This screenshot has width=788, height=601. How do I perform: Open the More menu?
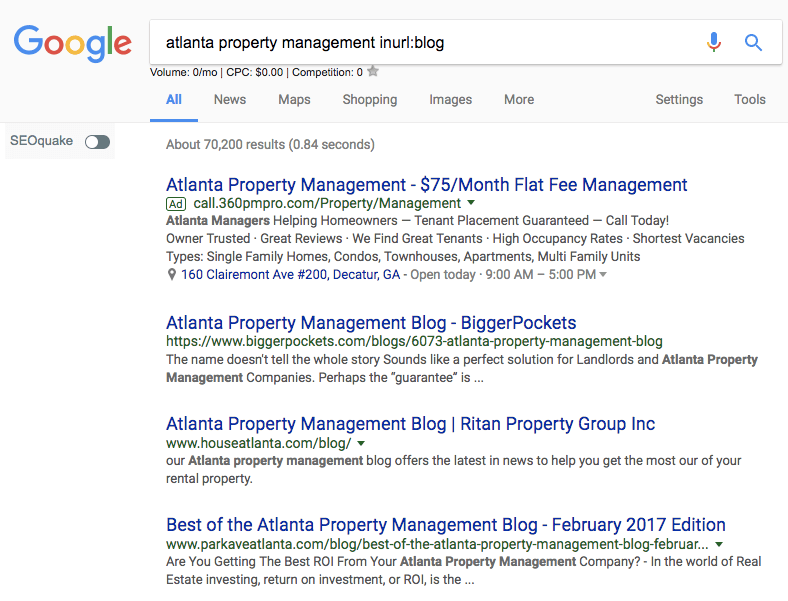tap(519, 99)
